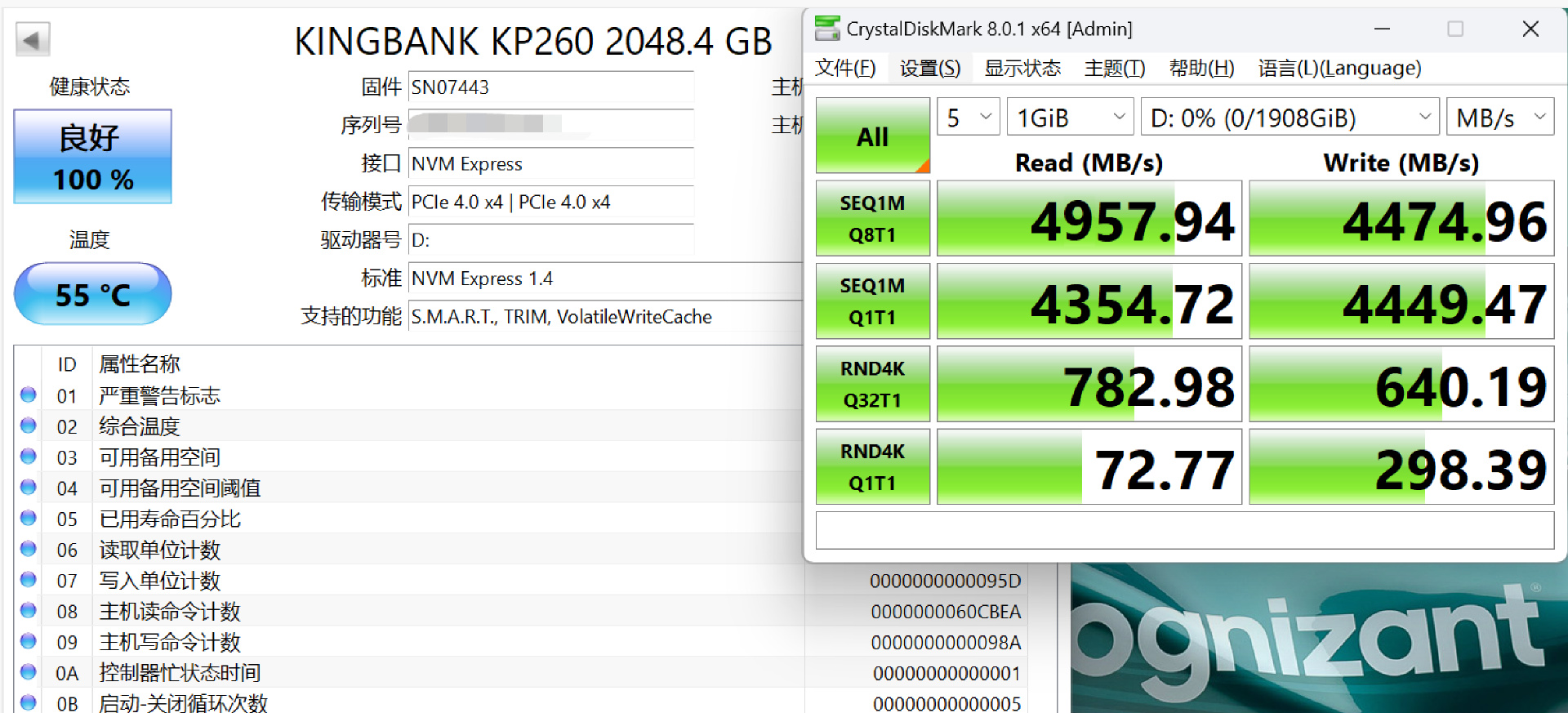Start the SEQ1M Q8T1 test
This screenshot has width=1568, height=713.
[x=872, y=219]
